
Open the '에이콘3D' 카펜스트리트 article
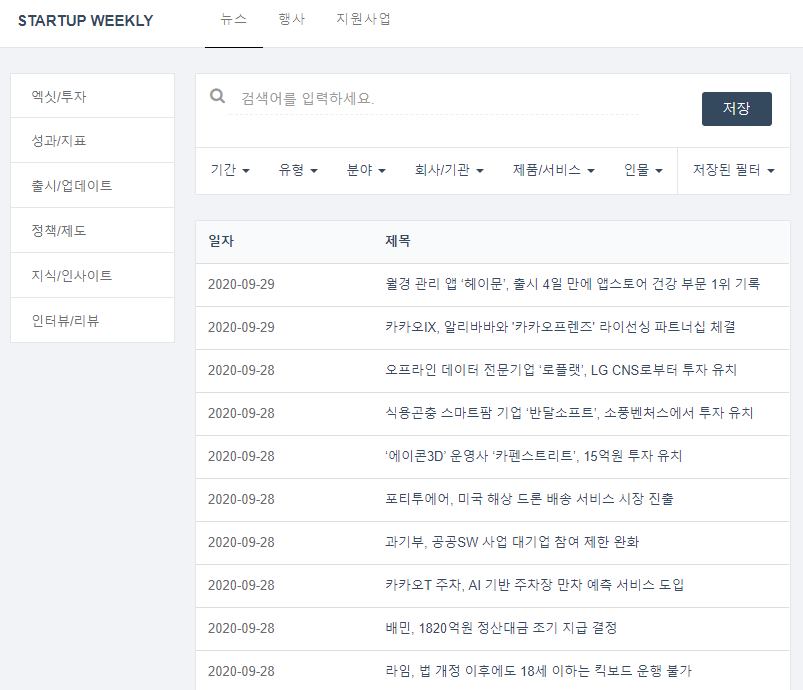point(534,456)
